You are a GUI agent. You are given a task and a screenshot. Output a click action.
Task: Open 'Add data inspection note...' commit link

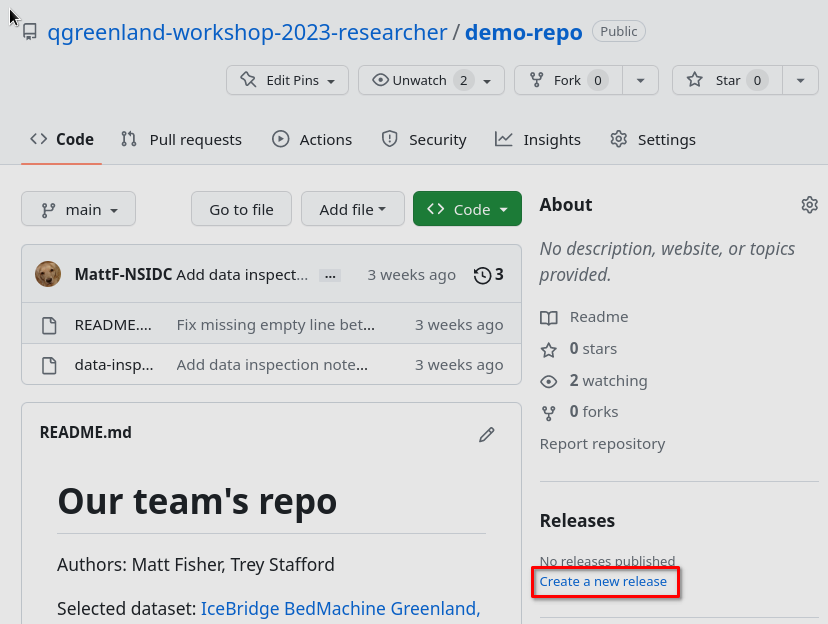pyautogui.click(x=272, y=365)
